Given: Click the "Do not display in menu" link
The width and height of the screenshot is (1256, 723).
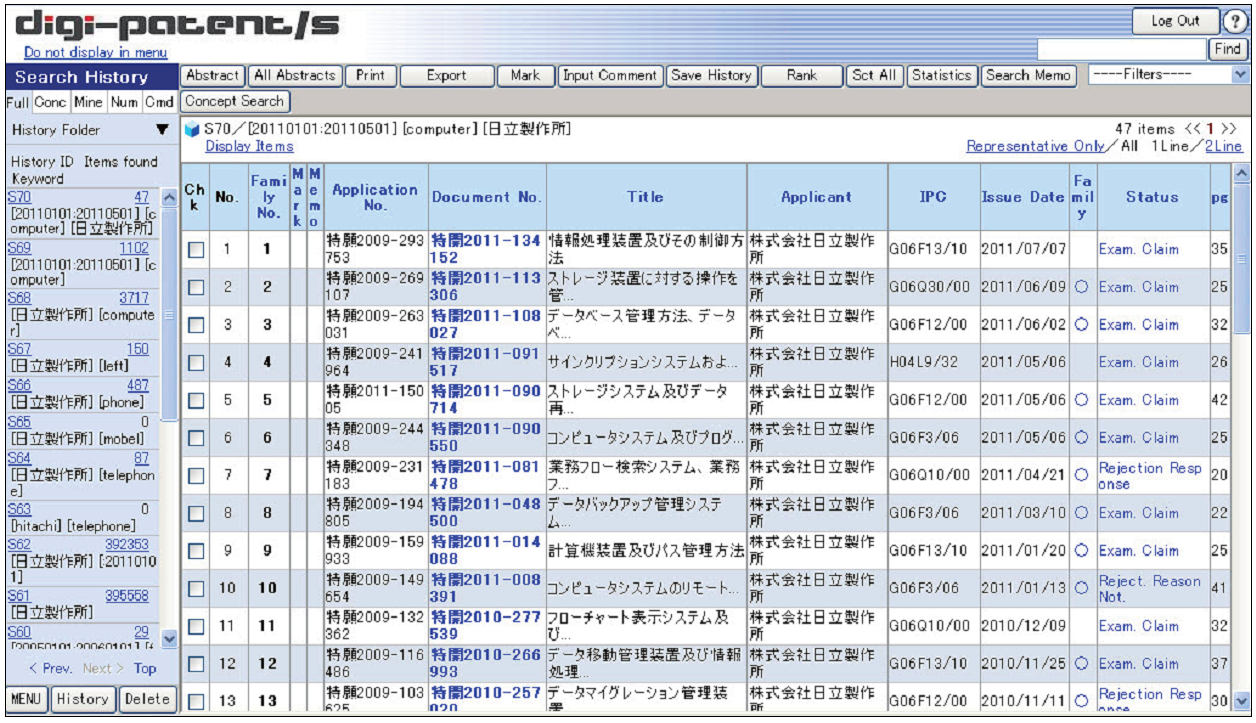Looking at the screenshot, I should [95, 52].
